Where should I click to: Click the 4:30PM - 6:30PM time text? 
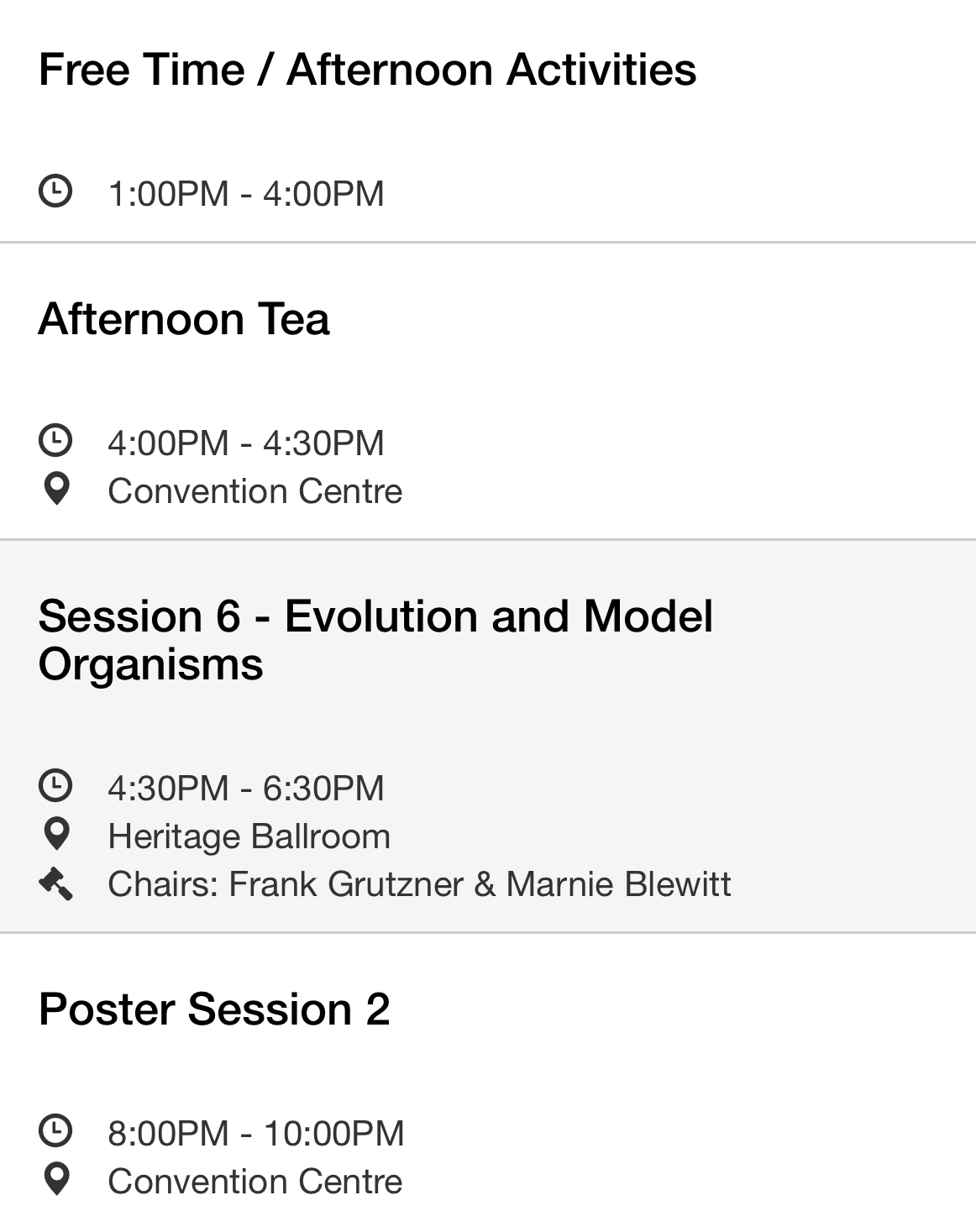pyautogui.click(x=246, y=788)
